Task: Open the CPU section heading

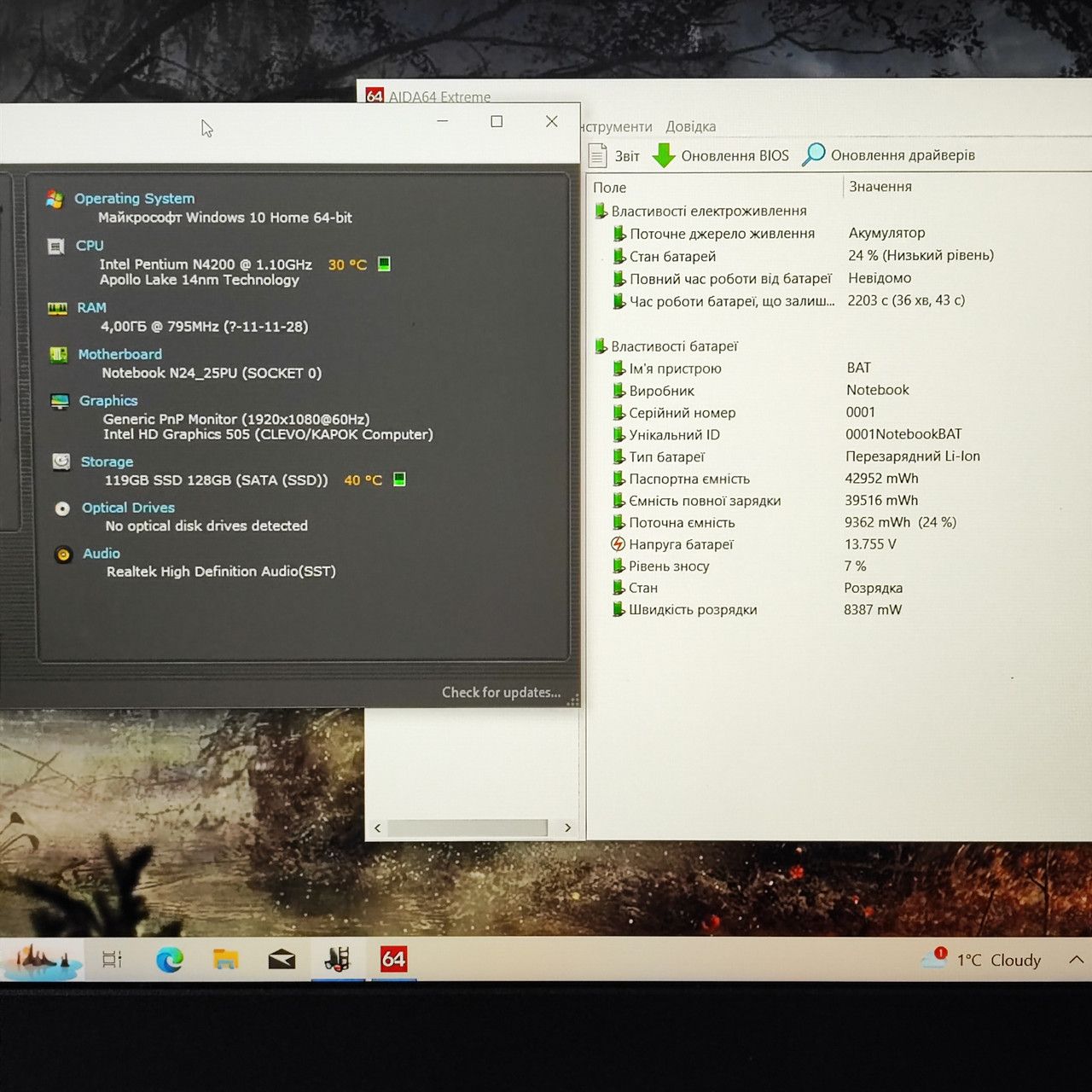Action: [90, 245]
